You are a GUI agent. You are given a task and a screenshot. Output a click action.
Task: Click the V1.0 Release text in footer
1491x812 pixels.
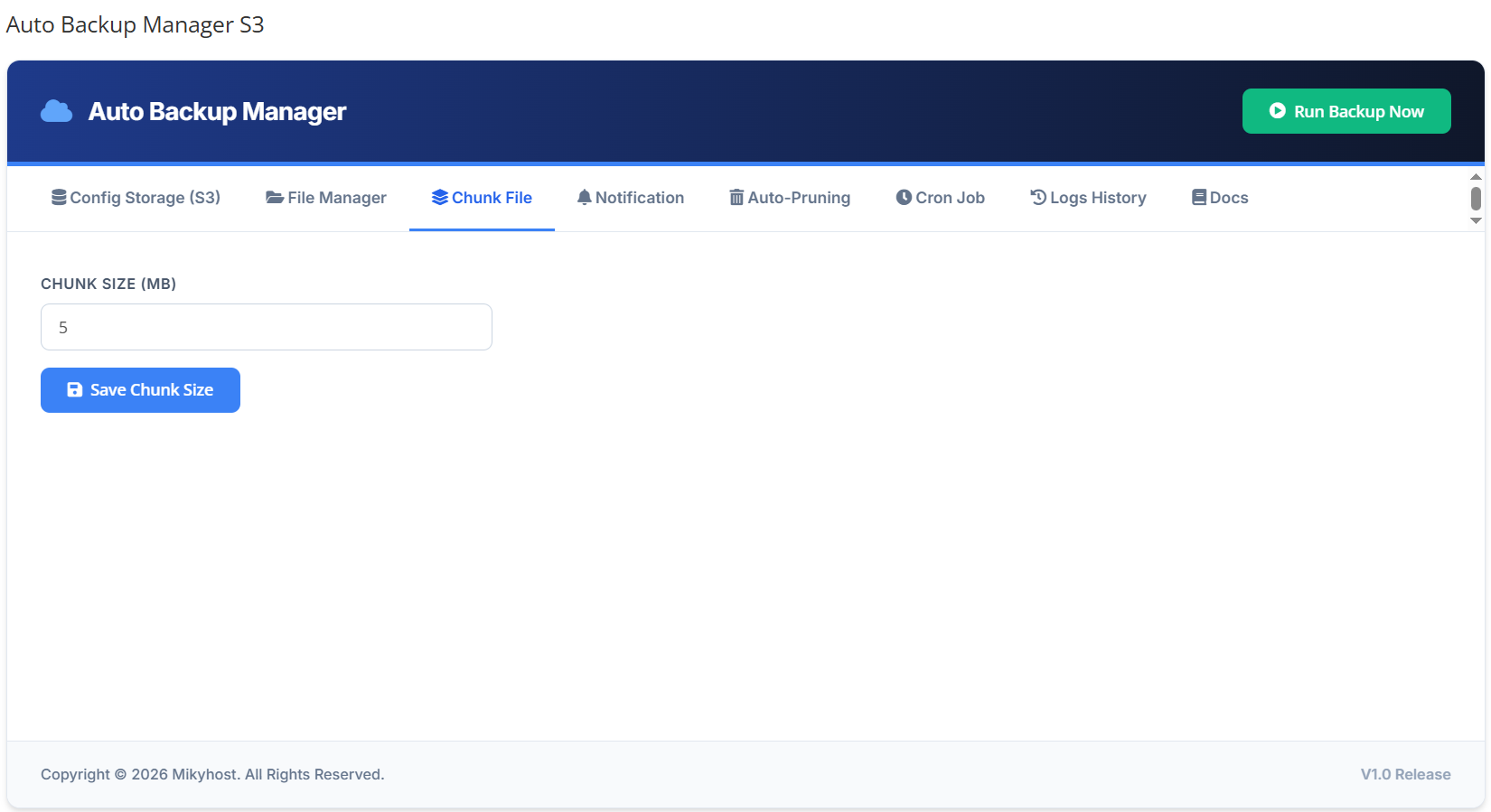point(1405,774)
